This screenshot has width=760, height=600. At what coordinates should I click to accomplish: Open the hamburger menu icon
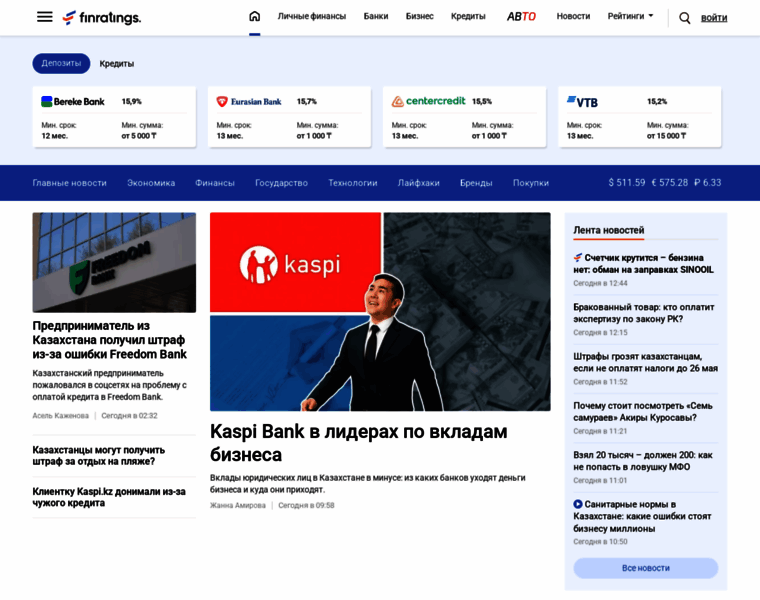pyautogui.click(x=44, y=17)
